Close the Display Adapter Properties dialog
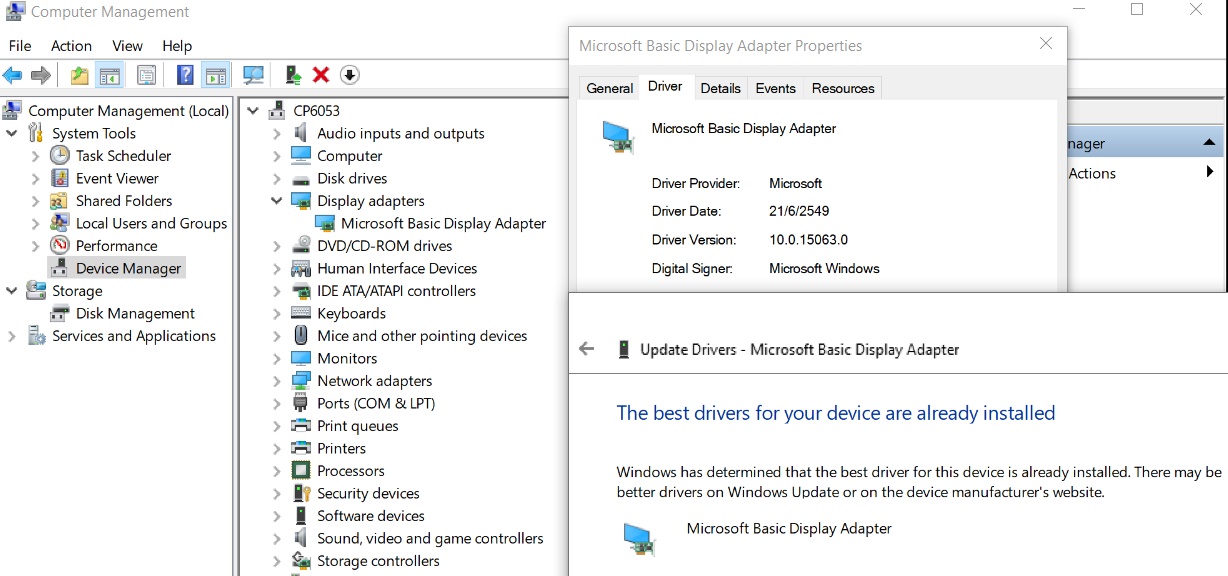 (1046, 44)
